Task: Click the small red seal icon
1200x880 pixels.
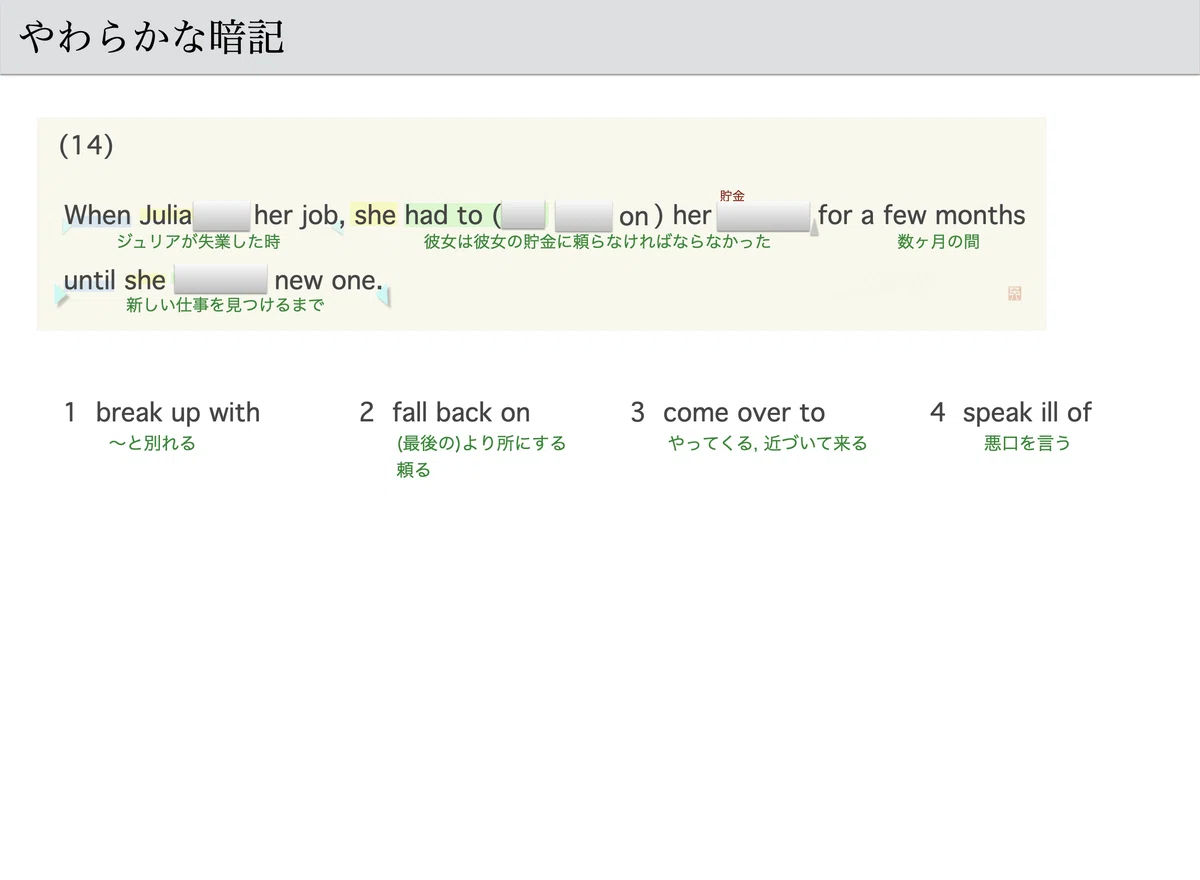Action: [x=1015, y=293]
